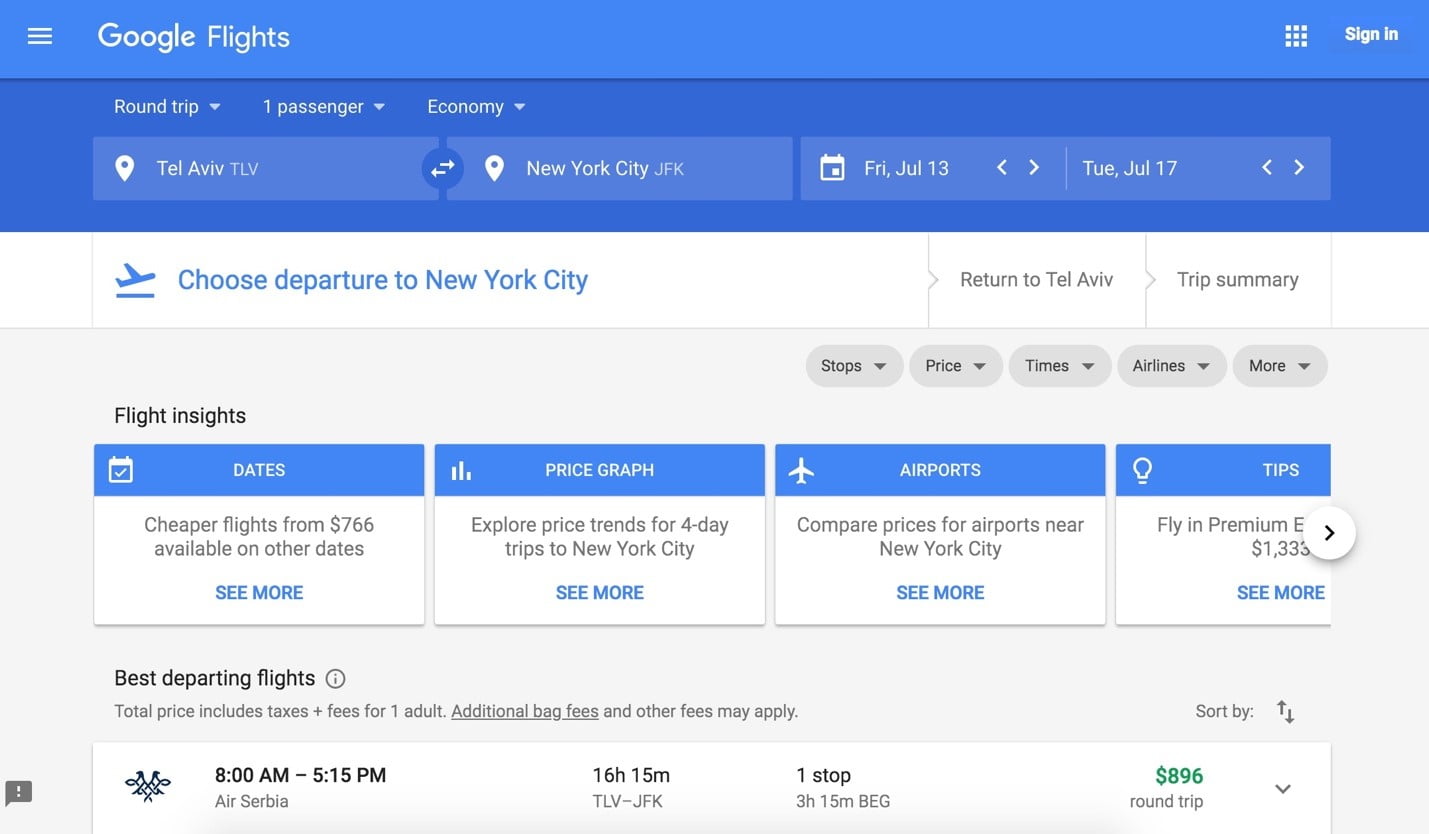Open the Round trip dropdown
This screenshot has width=1429, height=834.
tap(167, 107)
